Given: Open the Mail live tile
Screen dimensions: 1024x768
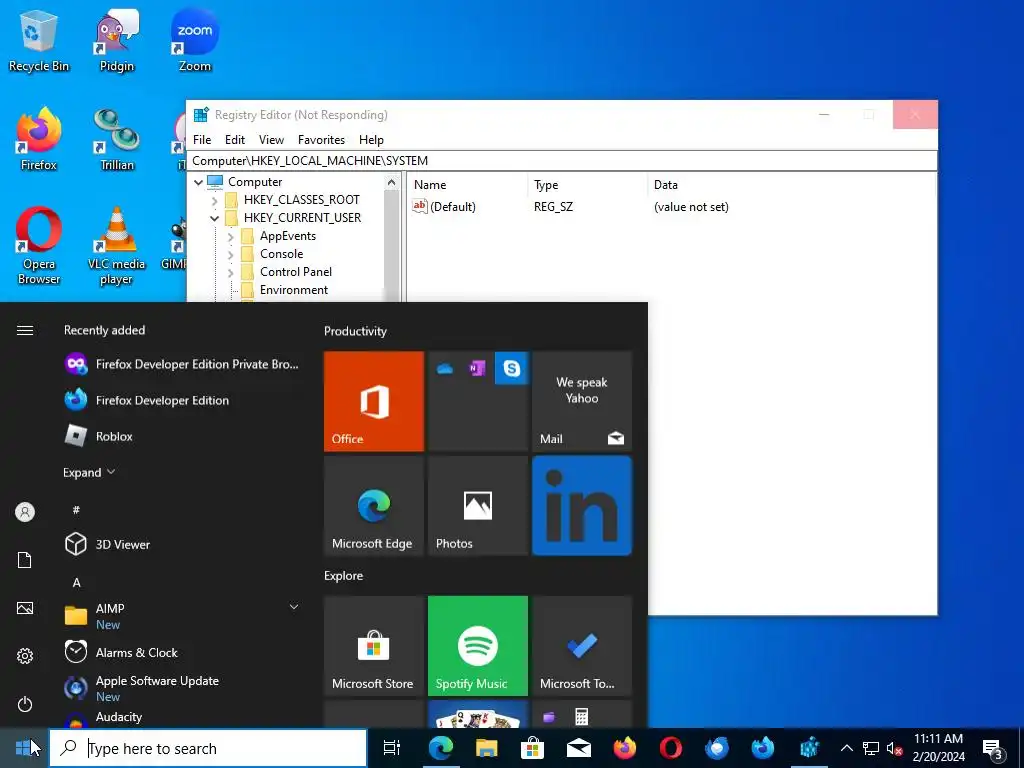Looking at the screenshot, I should pyautogui.click(x=582, y=401).
